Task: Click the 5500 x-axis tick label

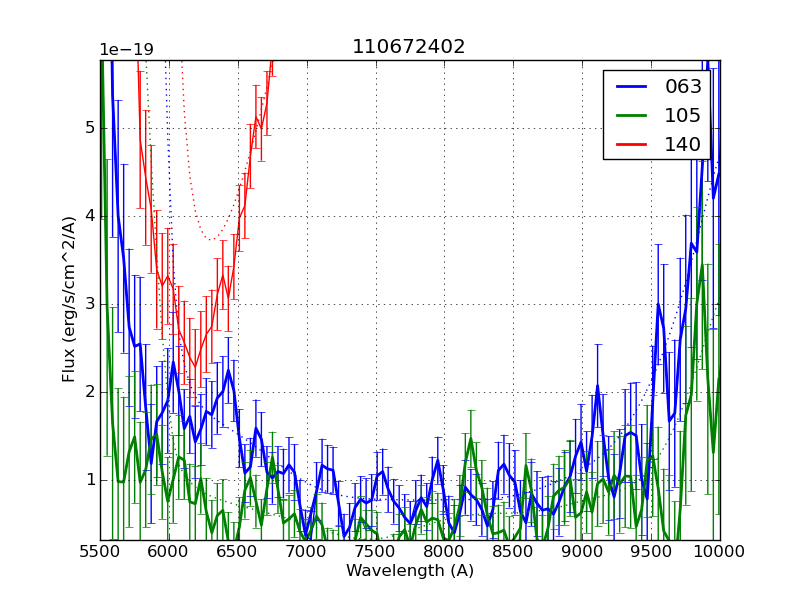Action: (x=100, y=550)
